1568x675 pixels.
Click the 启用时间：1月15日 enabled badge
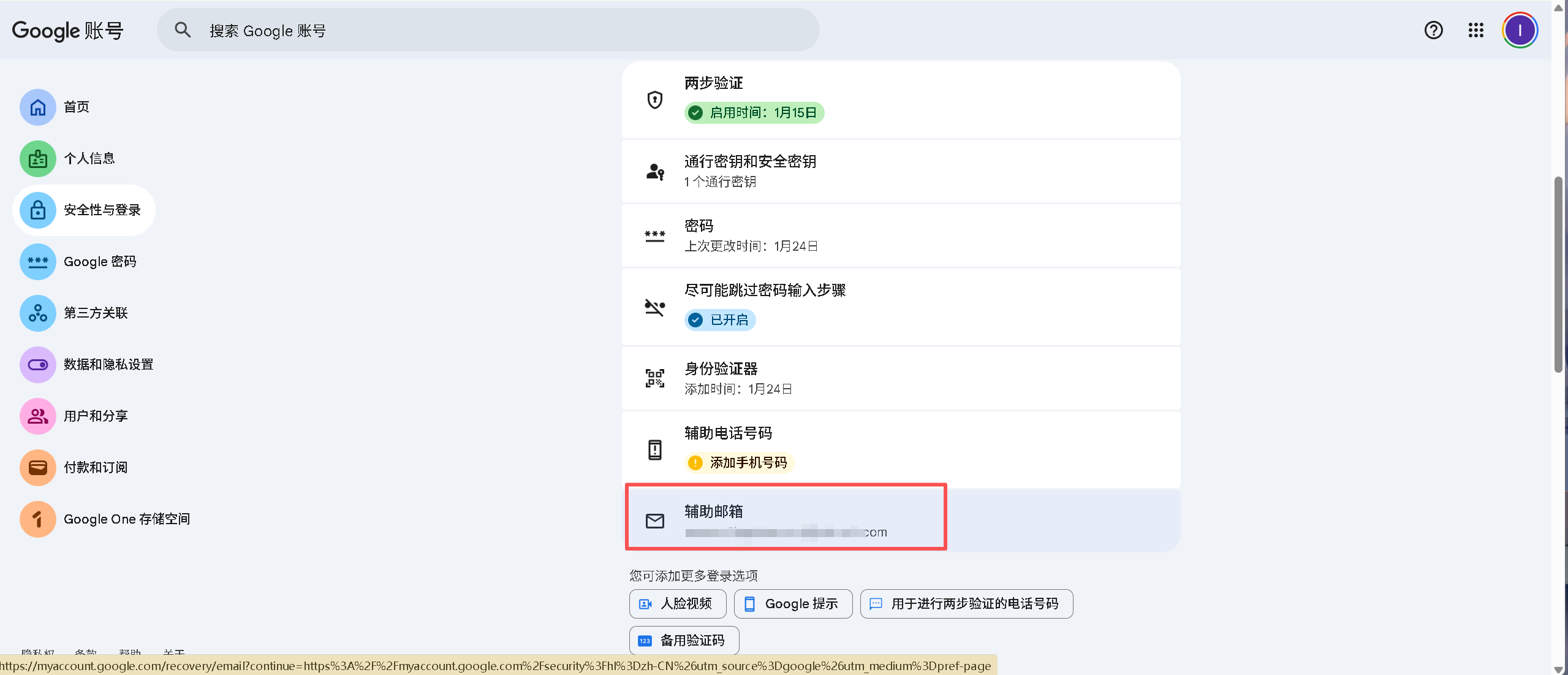coord(753,113)
